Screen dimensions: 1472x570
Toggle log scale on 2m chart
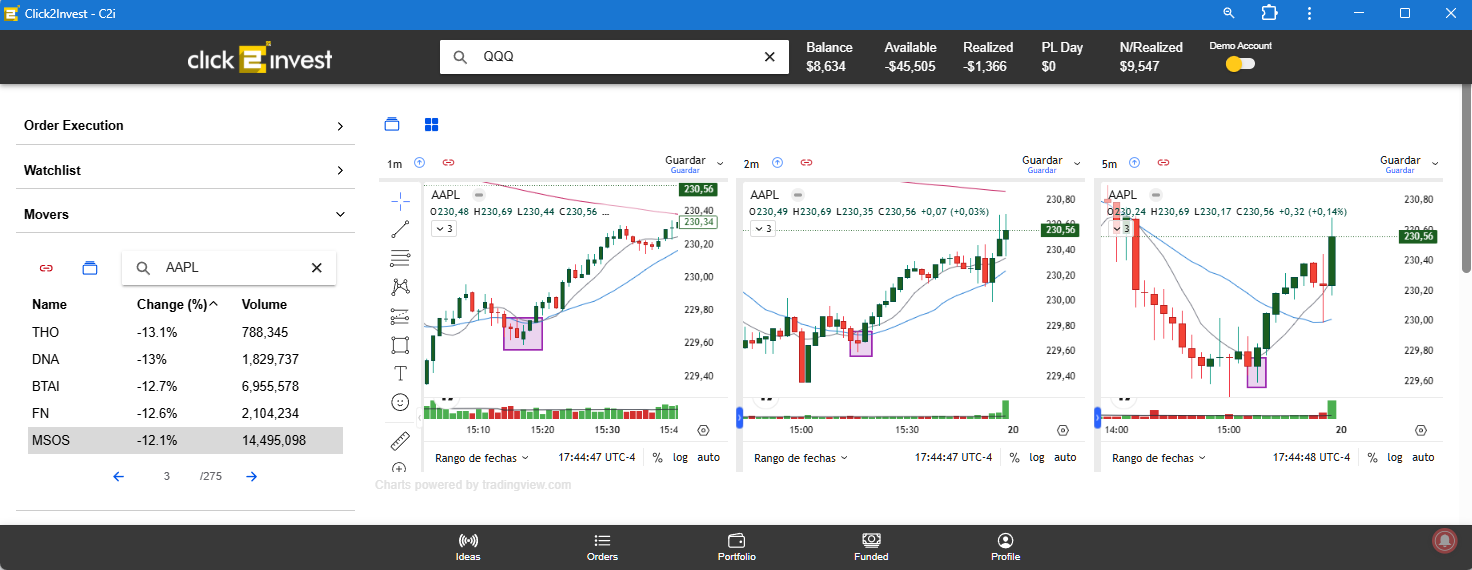click(1036, 457)
